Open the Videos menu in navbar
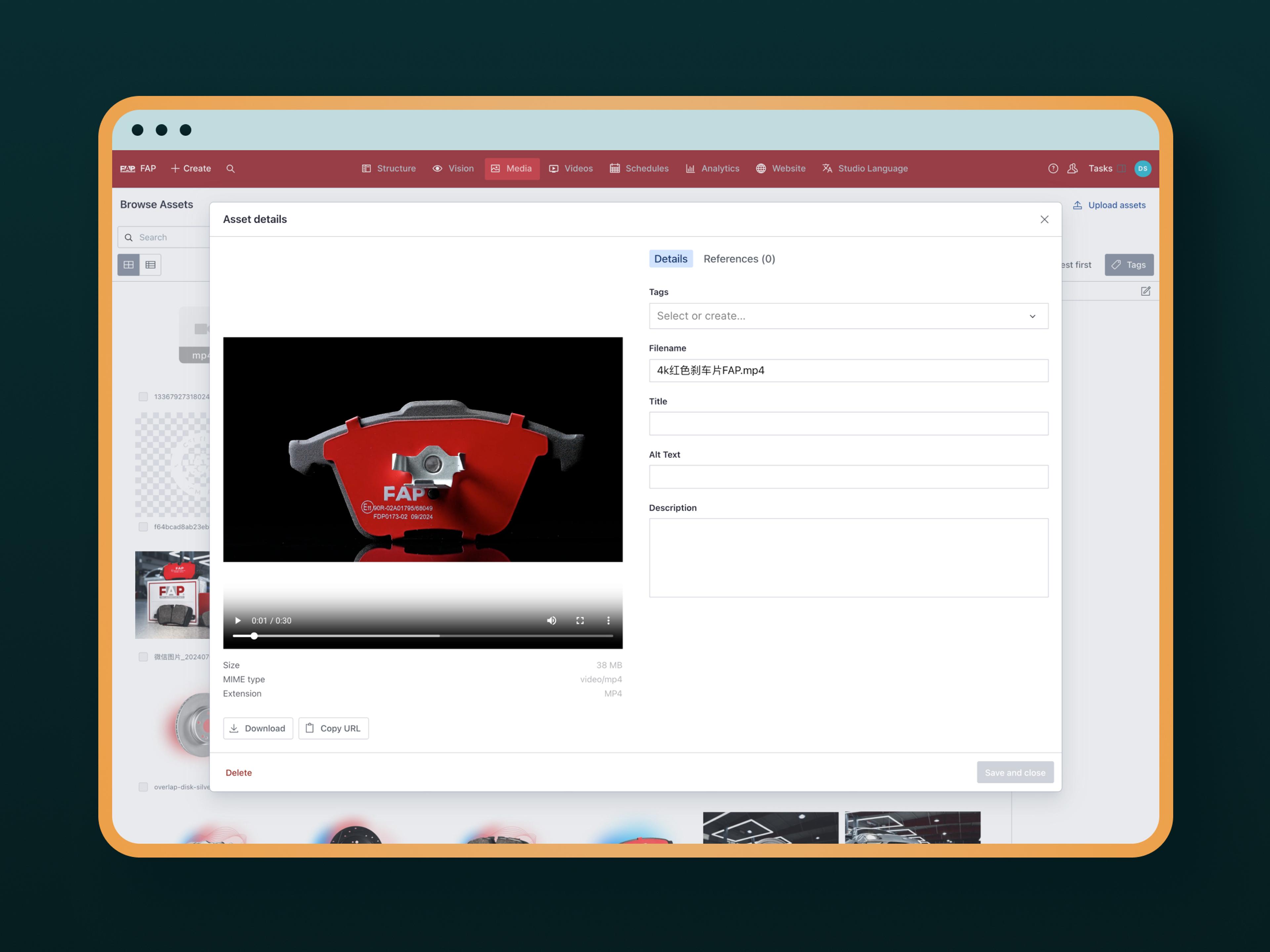The height and width of the screenshot is (952, 1270). 571,169
